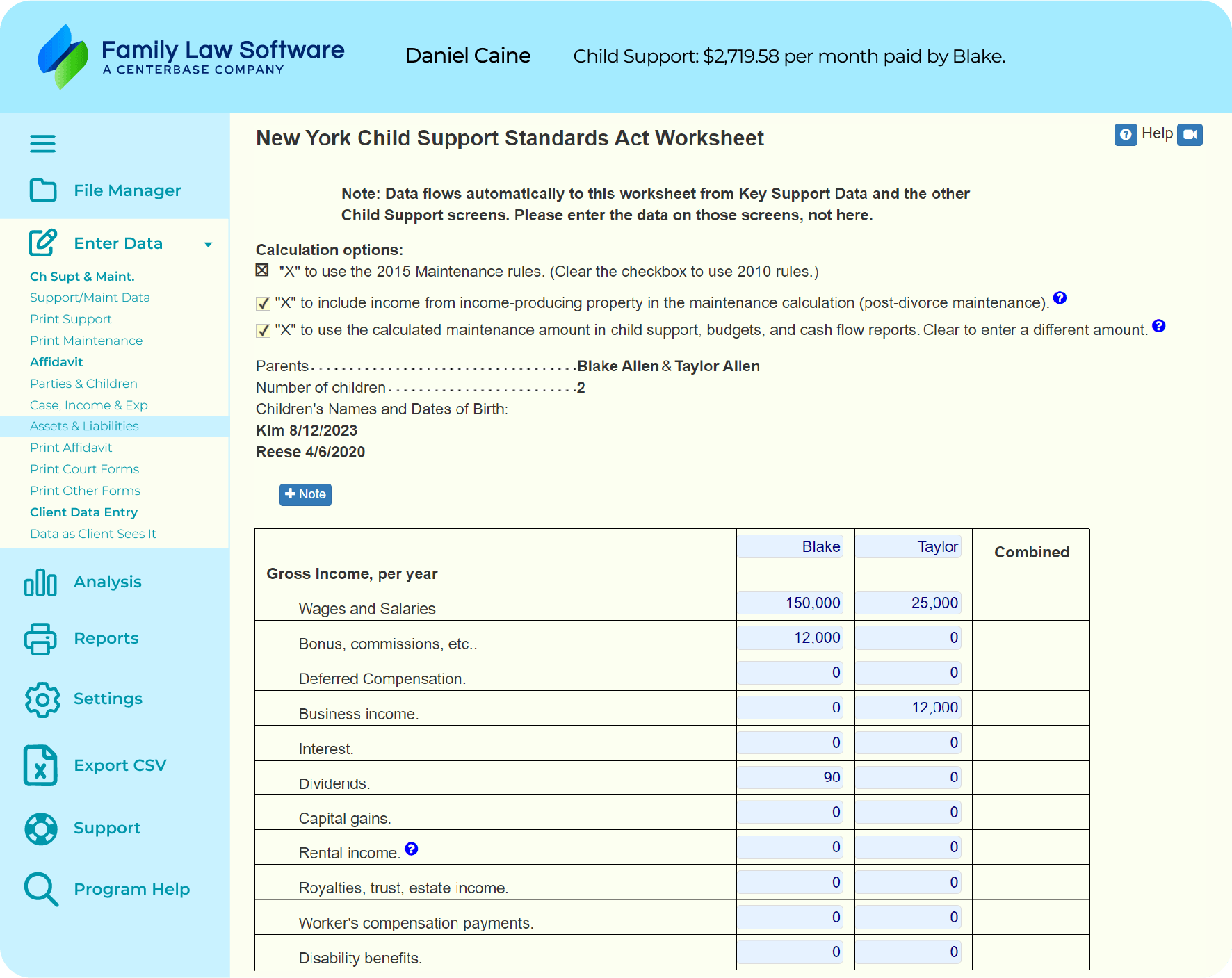Open Print Court Forms menu item
Viewport: 1232px width, 978px height.
click(x=84, y=469)
